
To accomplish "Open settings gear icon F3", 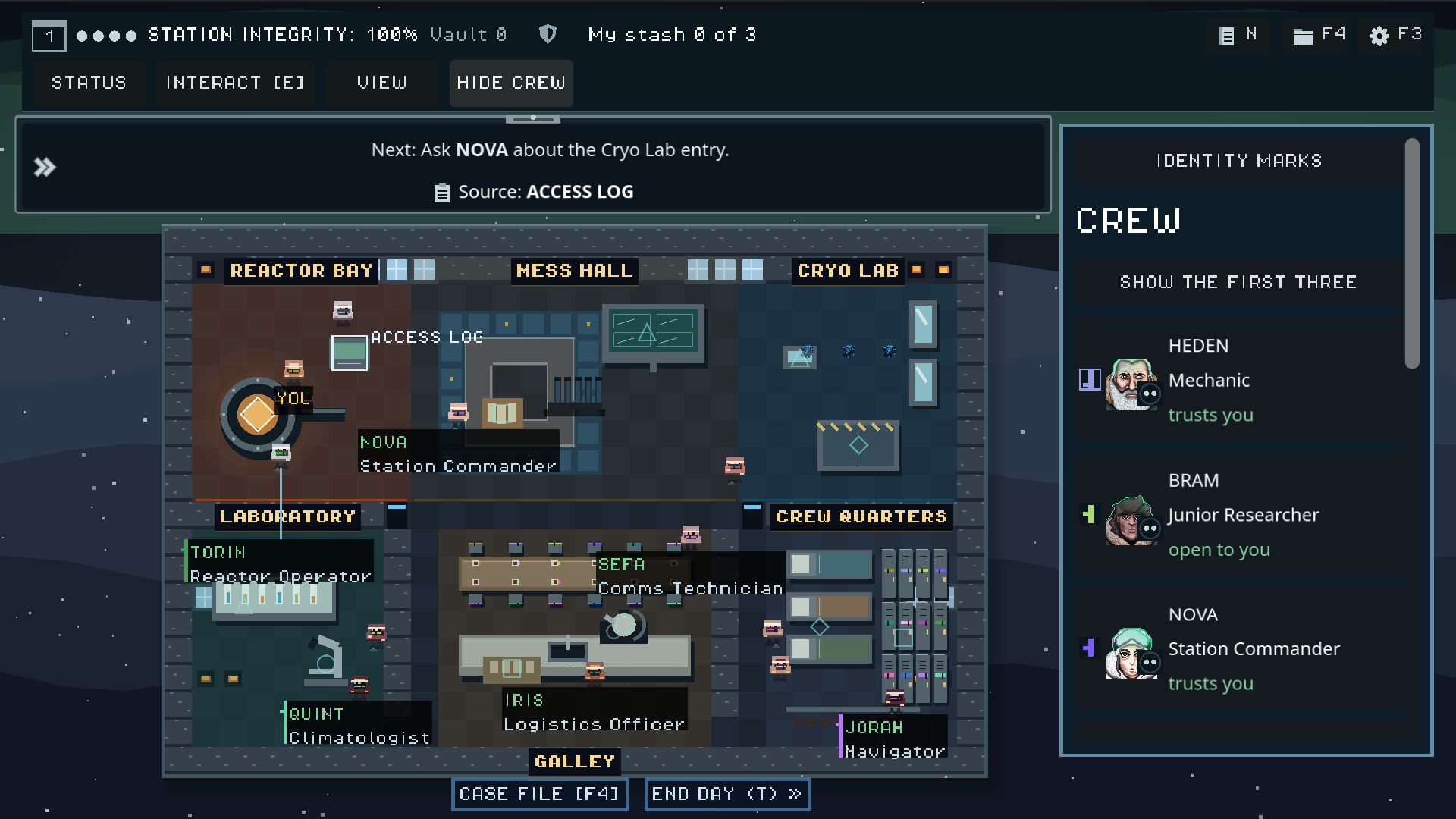I will 1395,35.
